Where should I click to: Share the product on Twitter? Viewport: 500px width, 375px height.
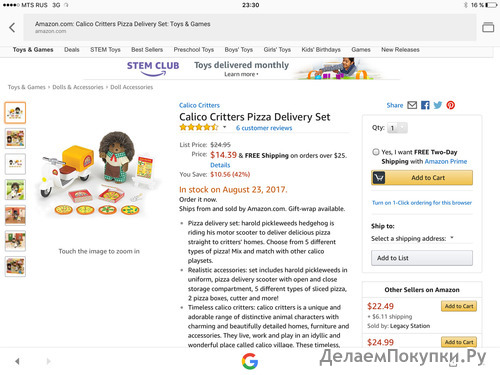coord(438,105)
